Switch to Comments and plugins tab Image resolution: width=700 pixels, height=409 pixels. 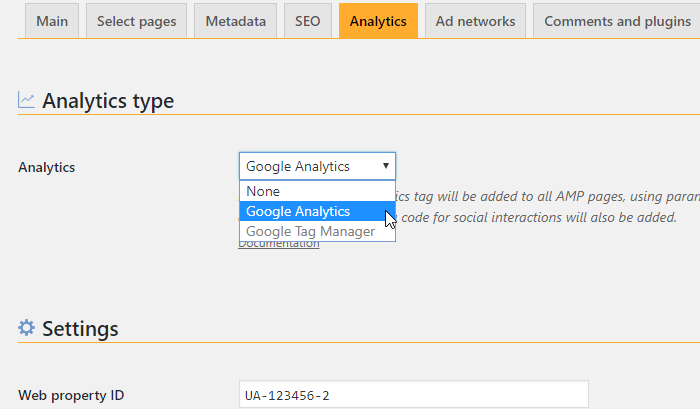[617, 21]
